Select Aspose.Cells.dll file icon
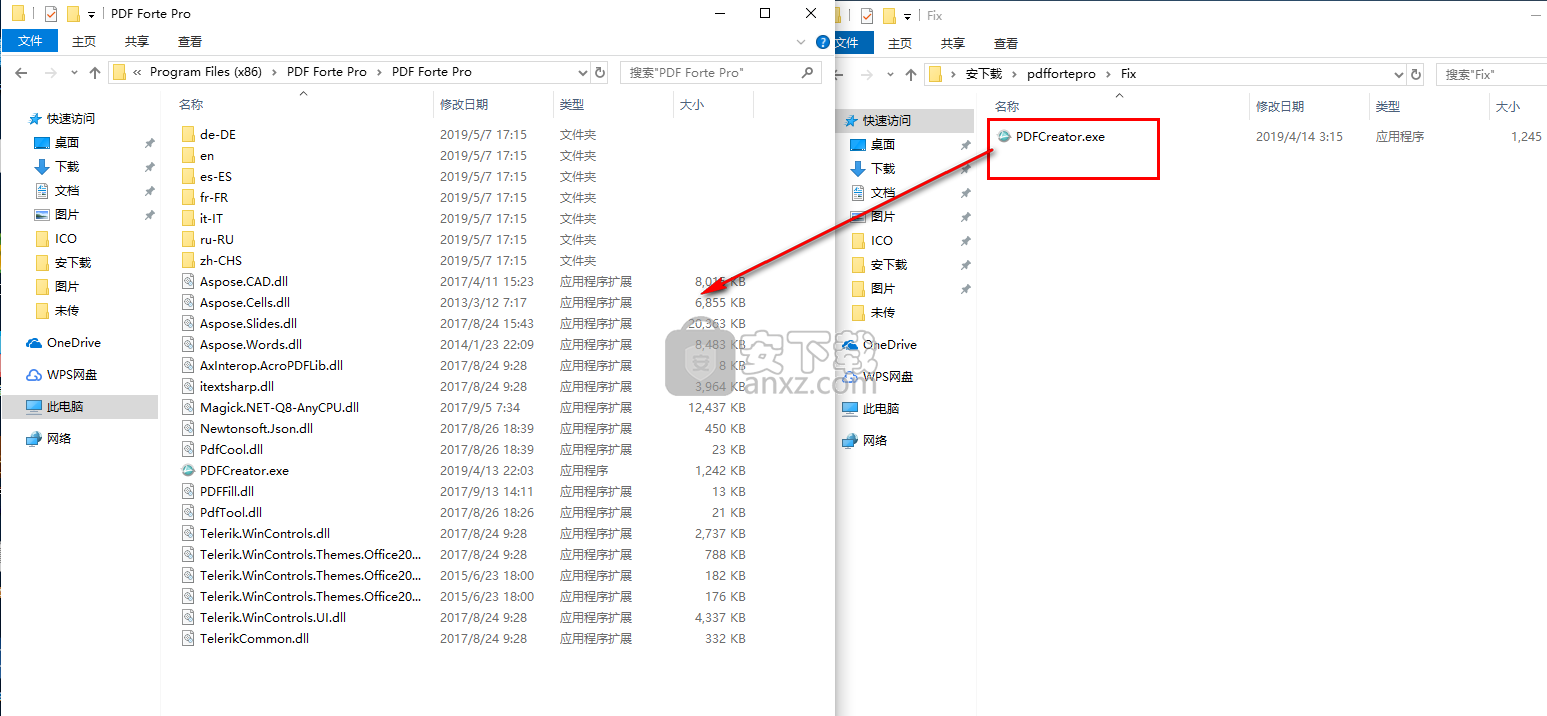This screenshot has height=716, width=1547. [189, 302]
